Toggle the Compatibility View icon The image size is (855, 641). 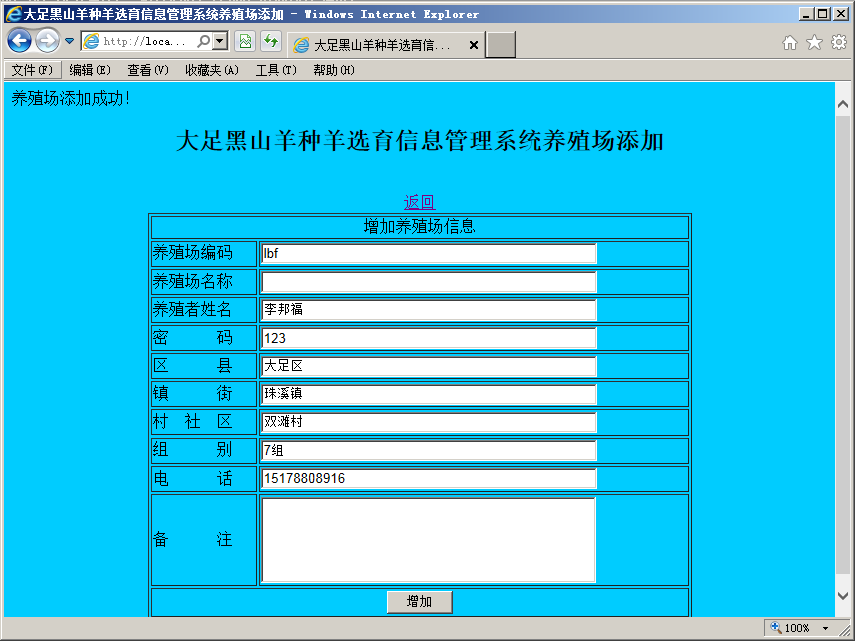pyautogui.click(x=245, y=41)
